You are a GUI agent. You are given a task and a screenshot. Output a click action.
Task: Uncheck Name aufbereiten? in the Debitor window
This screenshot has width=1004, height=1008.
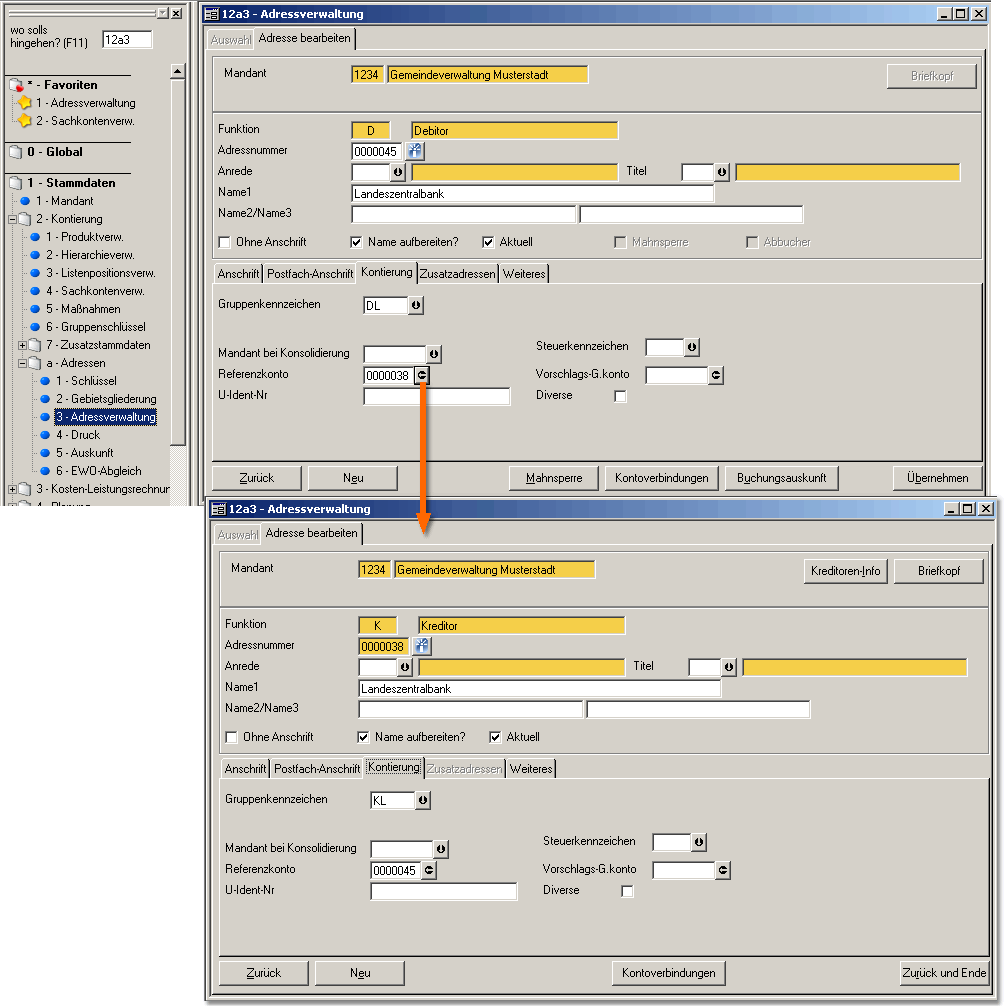pyautogui.click(x=356, y=242)
